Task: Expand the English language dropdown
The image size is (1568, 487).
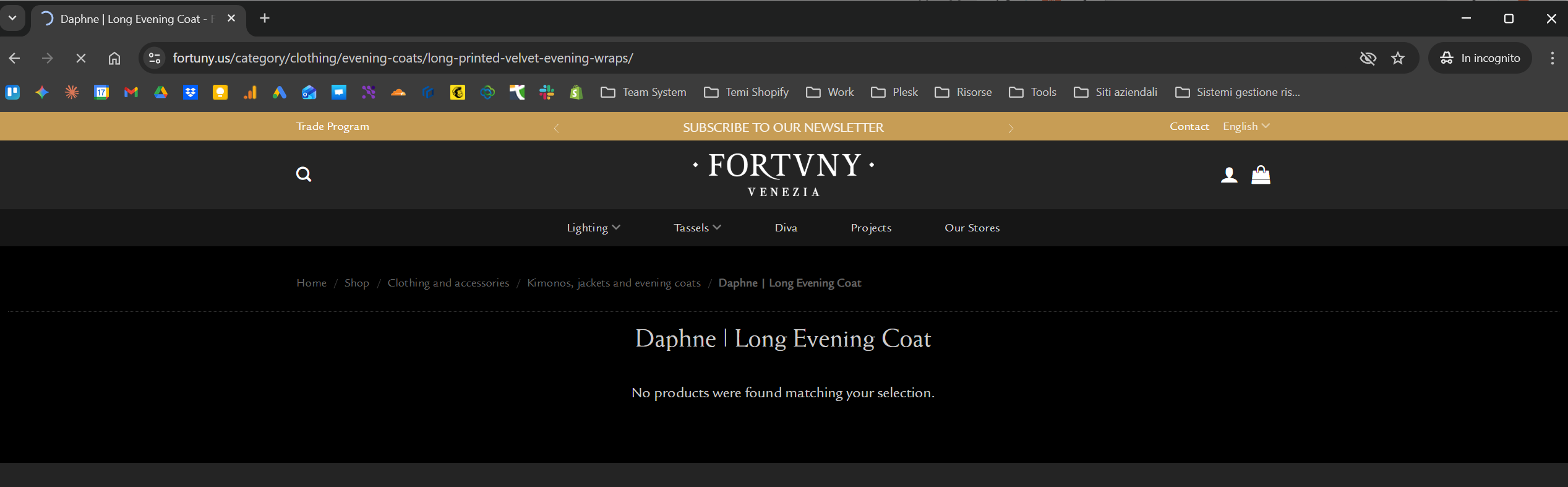Action: (x=1246, y=126)
